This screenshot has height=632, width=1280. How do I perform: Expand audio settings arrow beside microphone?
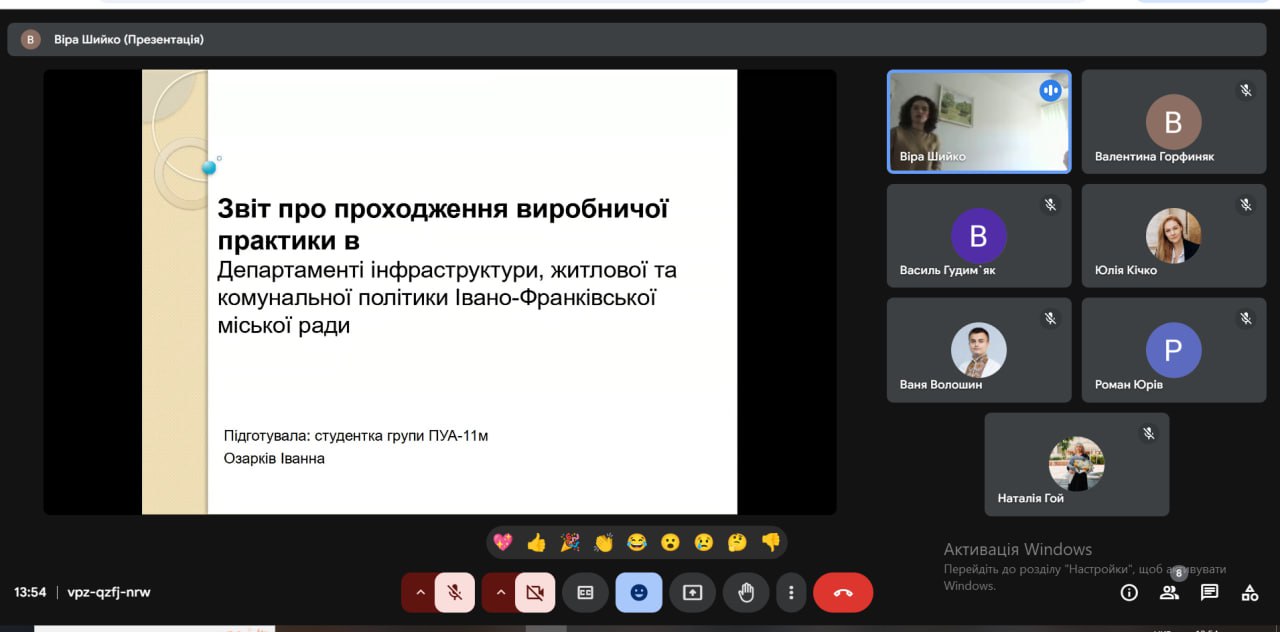point(420,592)
